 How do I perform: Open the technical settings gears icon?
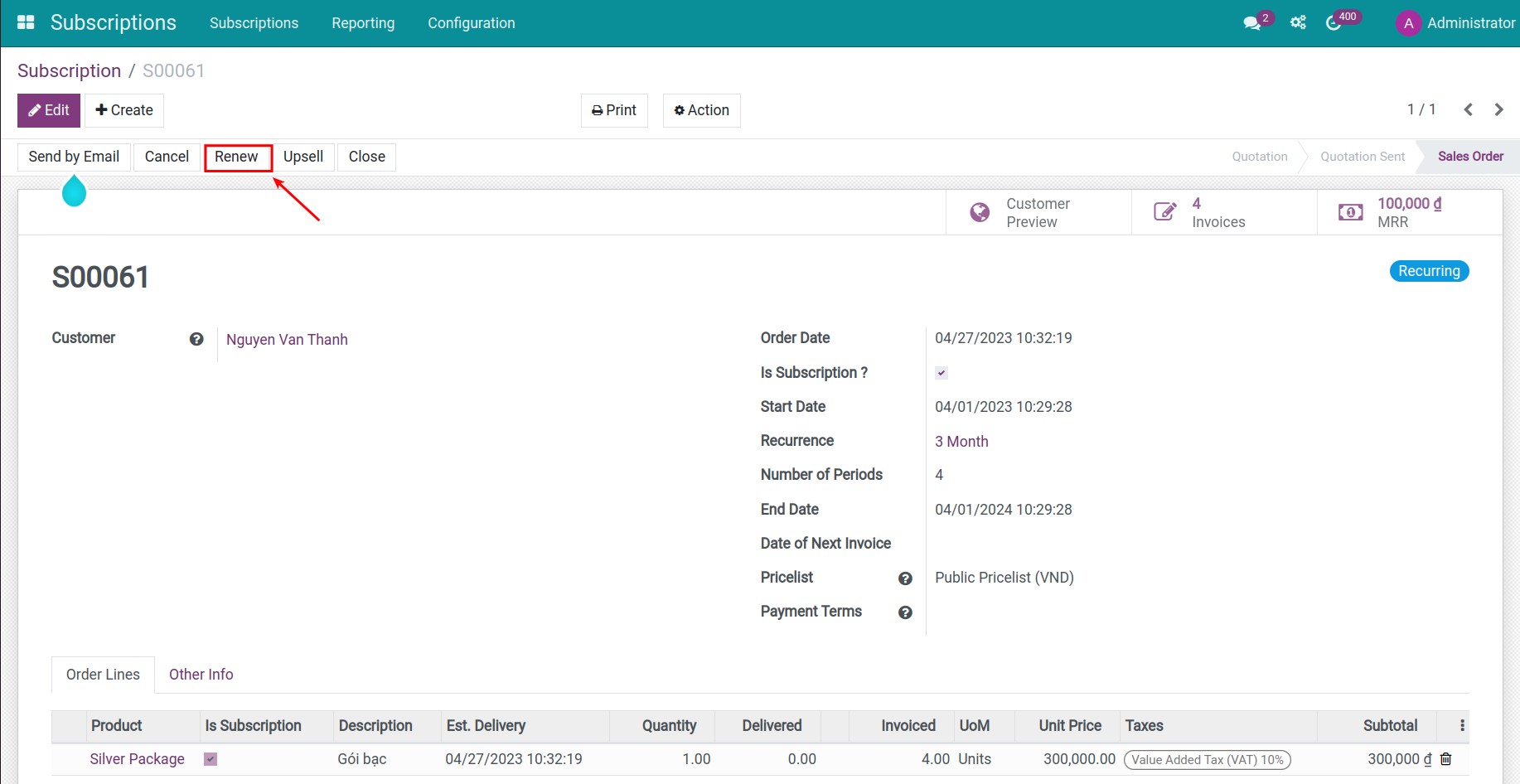[x=1297, y=22]
